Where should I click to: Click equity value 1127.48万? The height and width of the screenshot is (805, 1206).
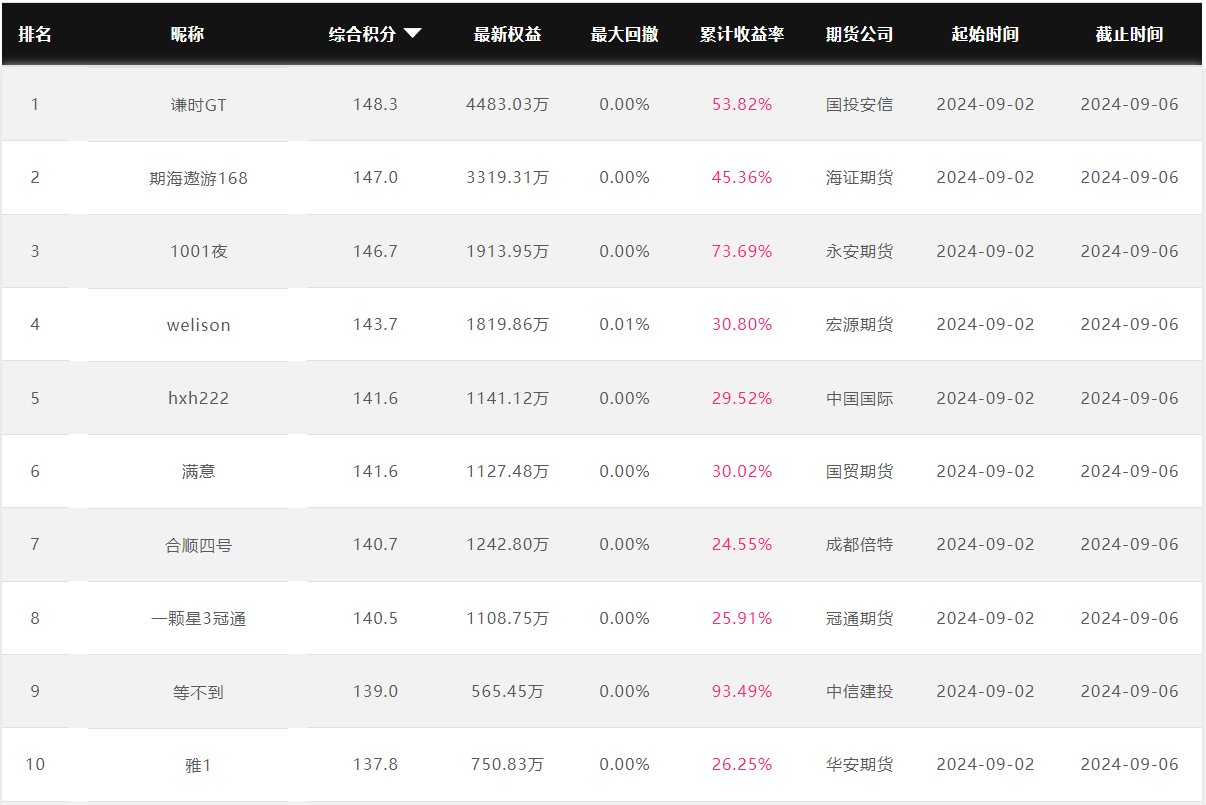[508, 471]
